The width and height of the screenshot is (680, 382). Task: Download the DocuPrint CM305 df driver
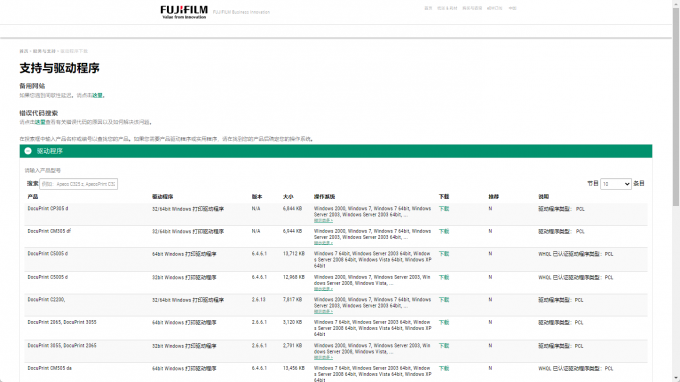coord(444,231)
